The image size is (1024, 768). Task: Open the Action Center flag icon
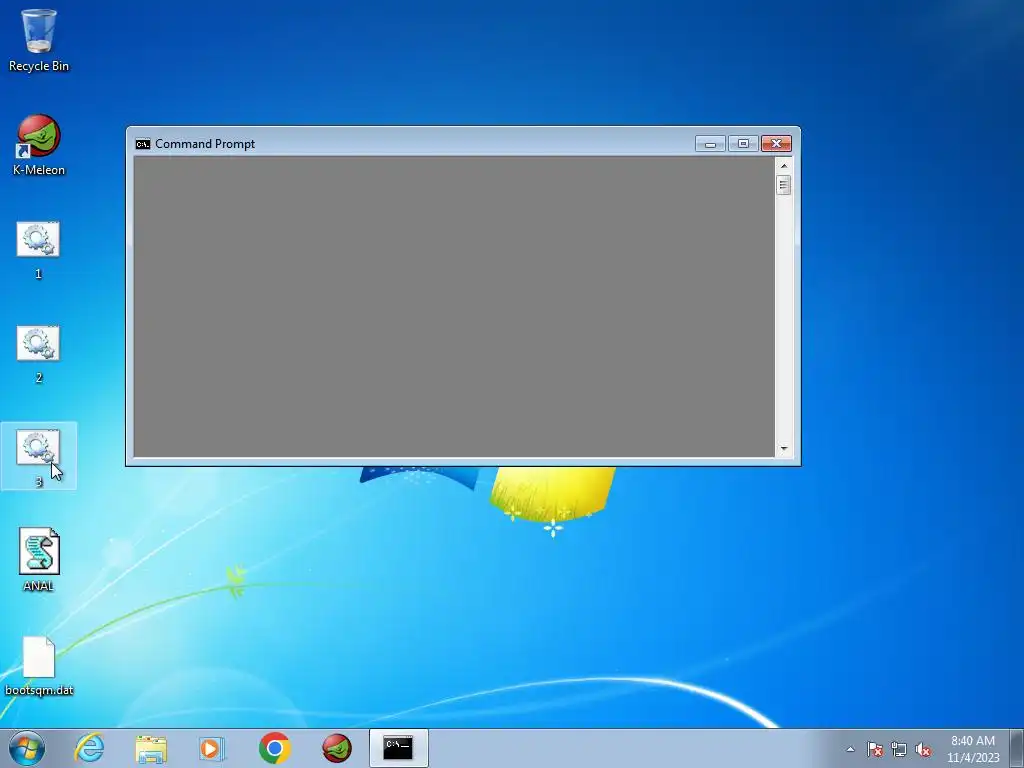point(874,749)
